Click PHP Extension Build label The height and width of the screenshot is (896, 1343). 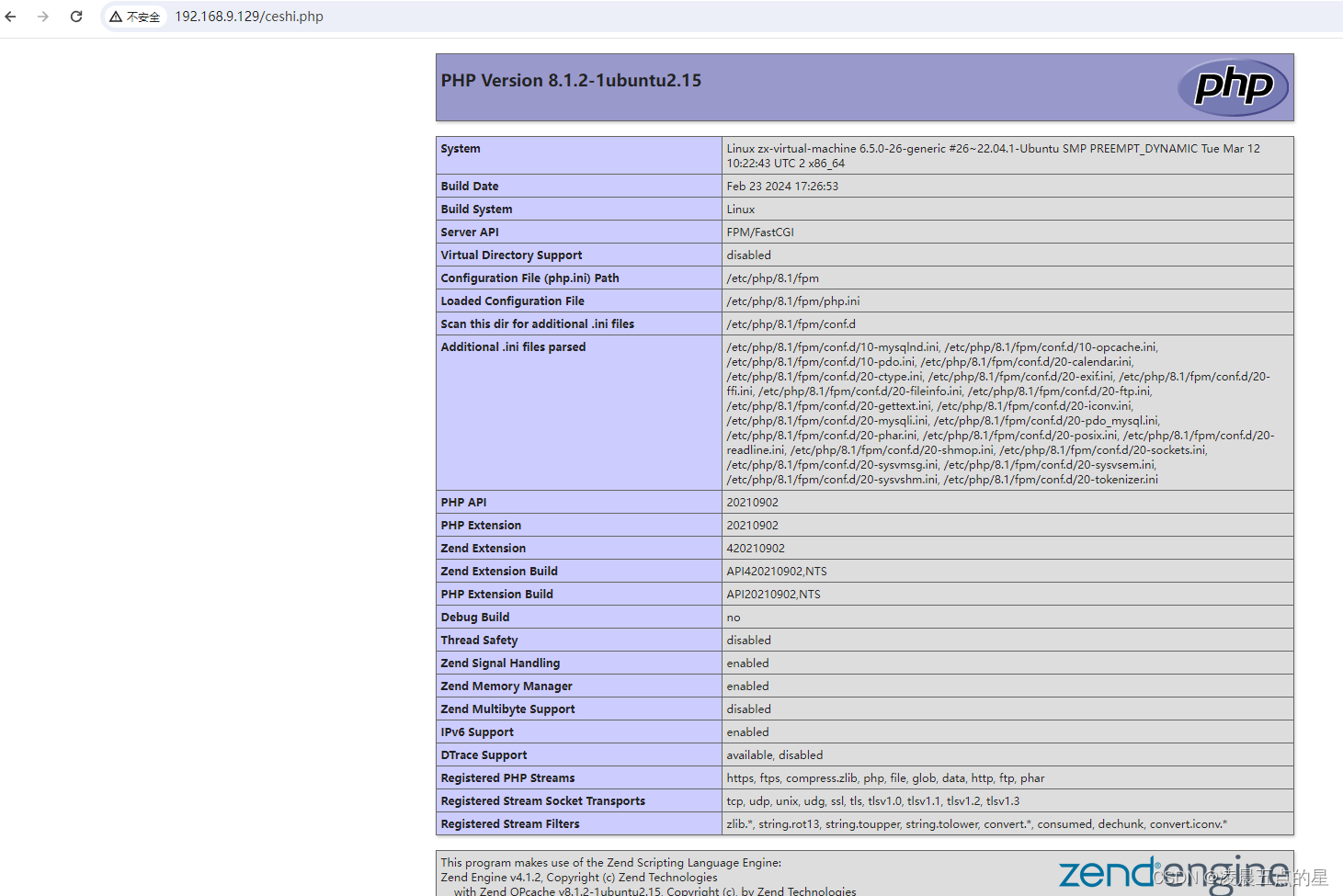click(496, 595)
